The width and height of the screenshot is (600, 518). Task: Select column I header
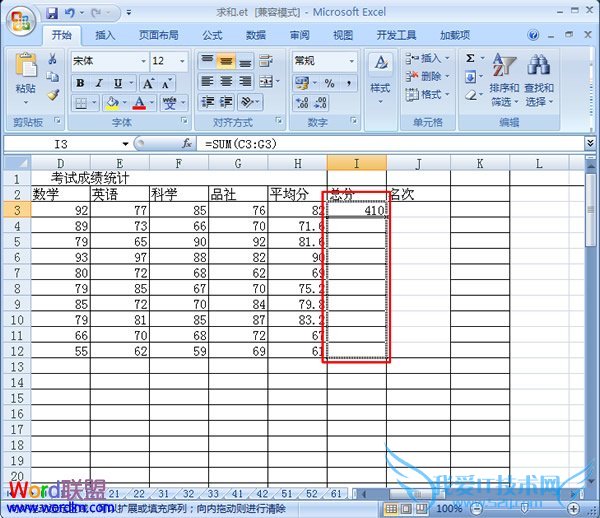(x=357, y=164)
